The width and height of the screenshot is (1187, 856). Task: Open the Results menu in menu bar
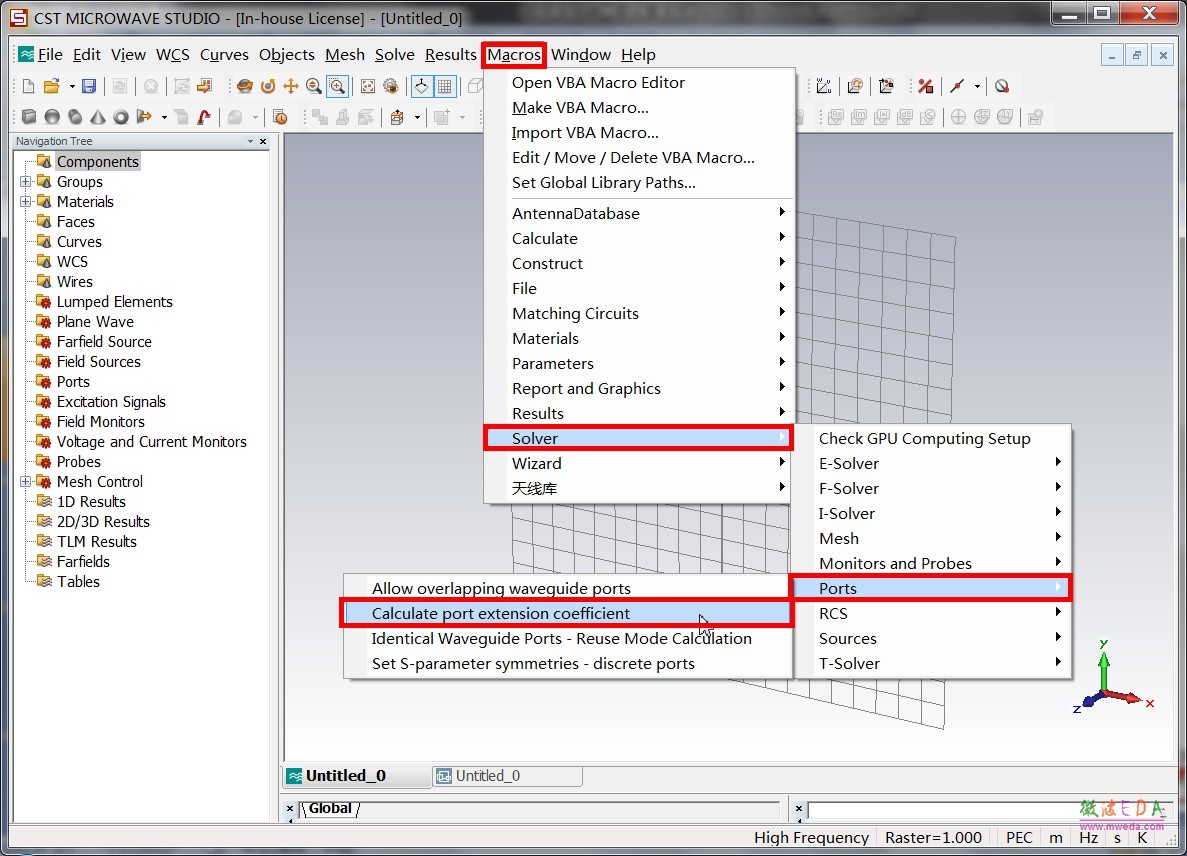450,54
